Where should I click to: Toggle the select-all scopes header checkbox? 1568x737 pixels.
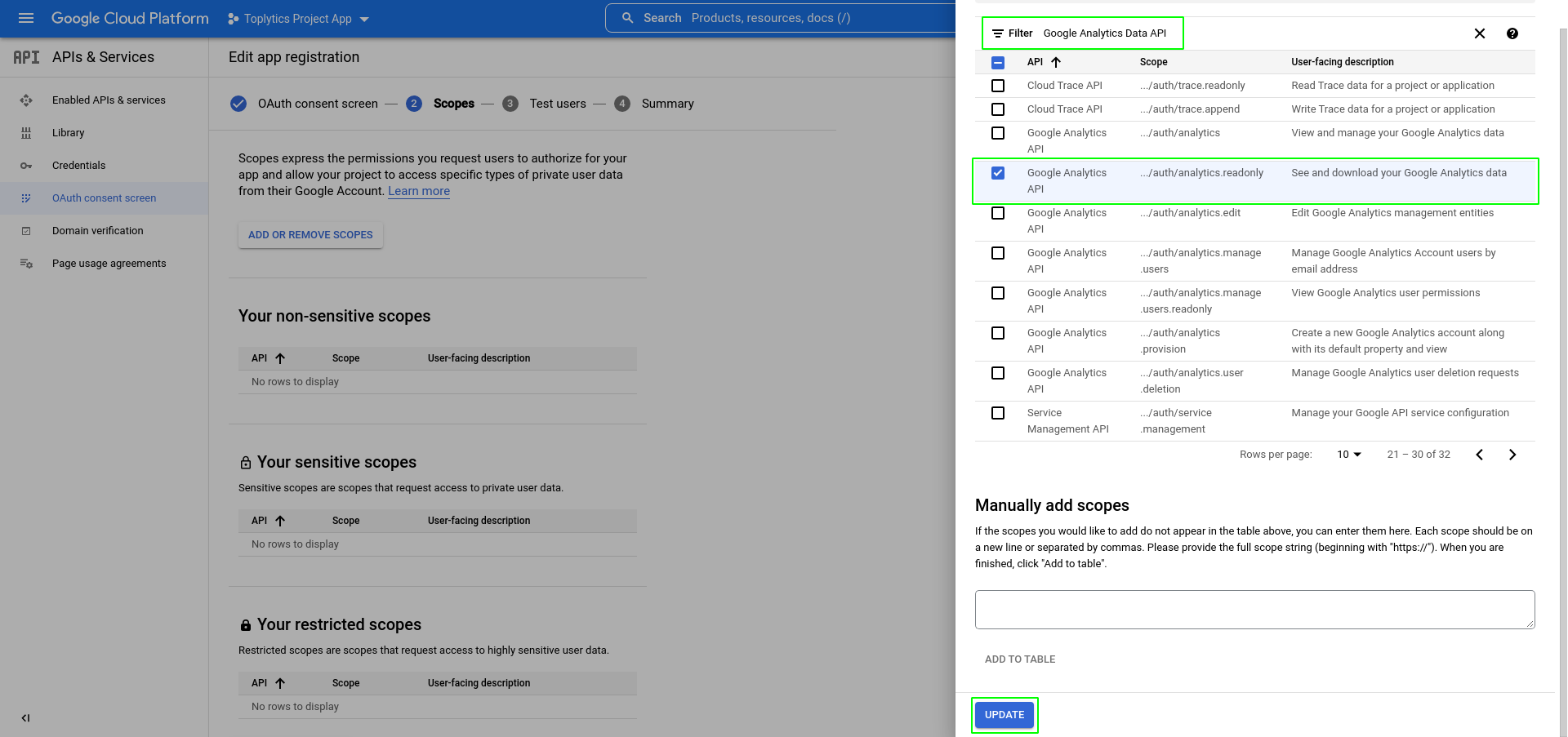(x=998, y=62)
